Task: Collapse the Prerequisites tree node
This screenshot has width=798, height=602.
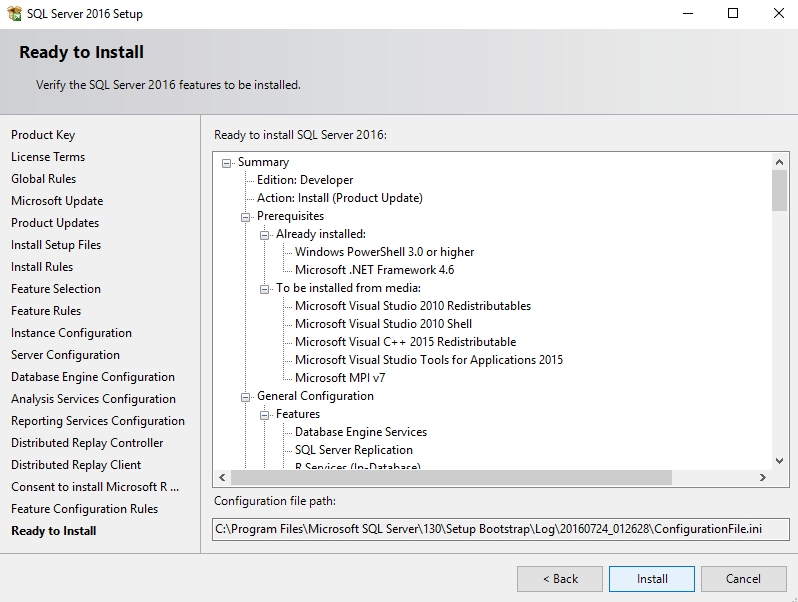Action: (246, 217)
